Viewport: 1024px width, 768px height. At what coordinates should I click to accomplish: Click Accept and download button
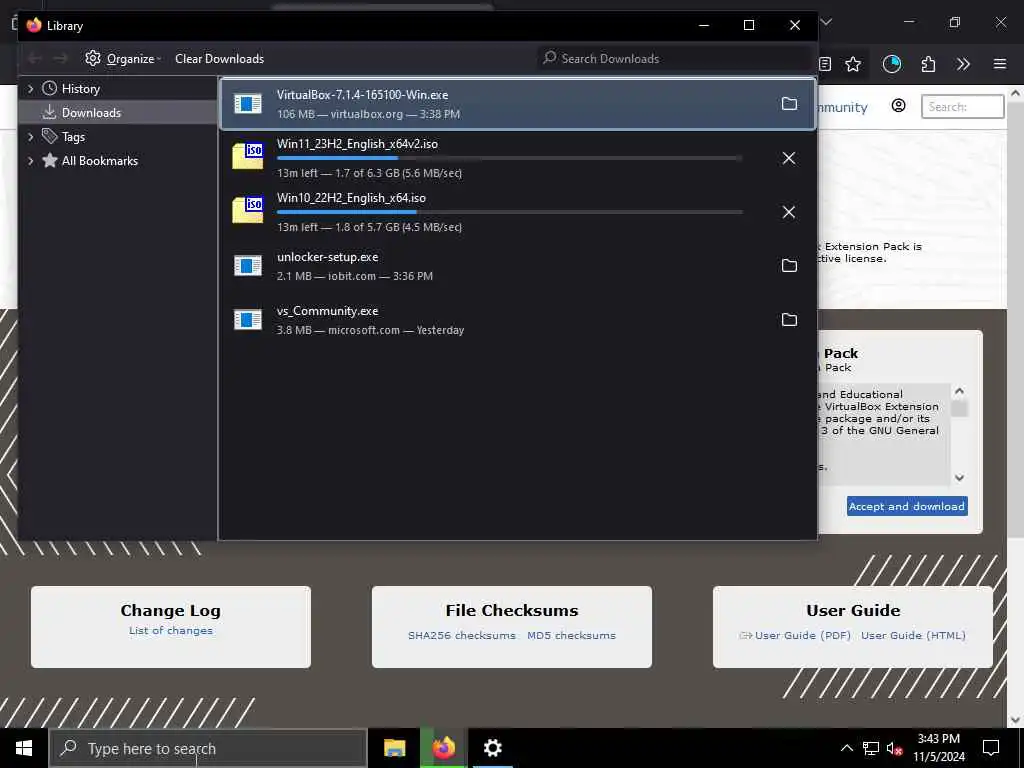tap(907, 506)
